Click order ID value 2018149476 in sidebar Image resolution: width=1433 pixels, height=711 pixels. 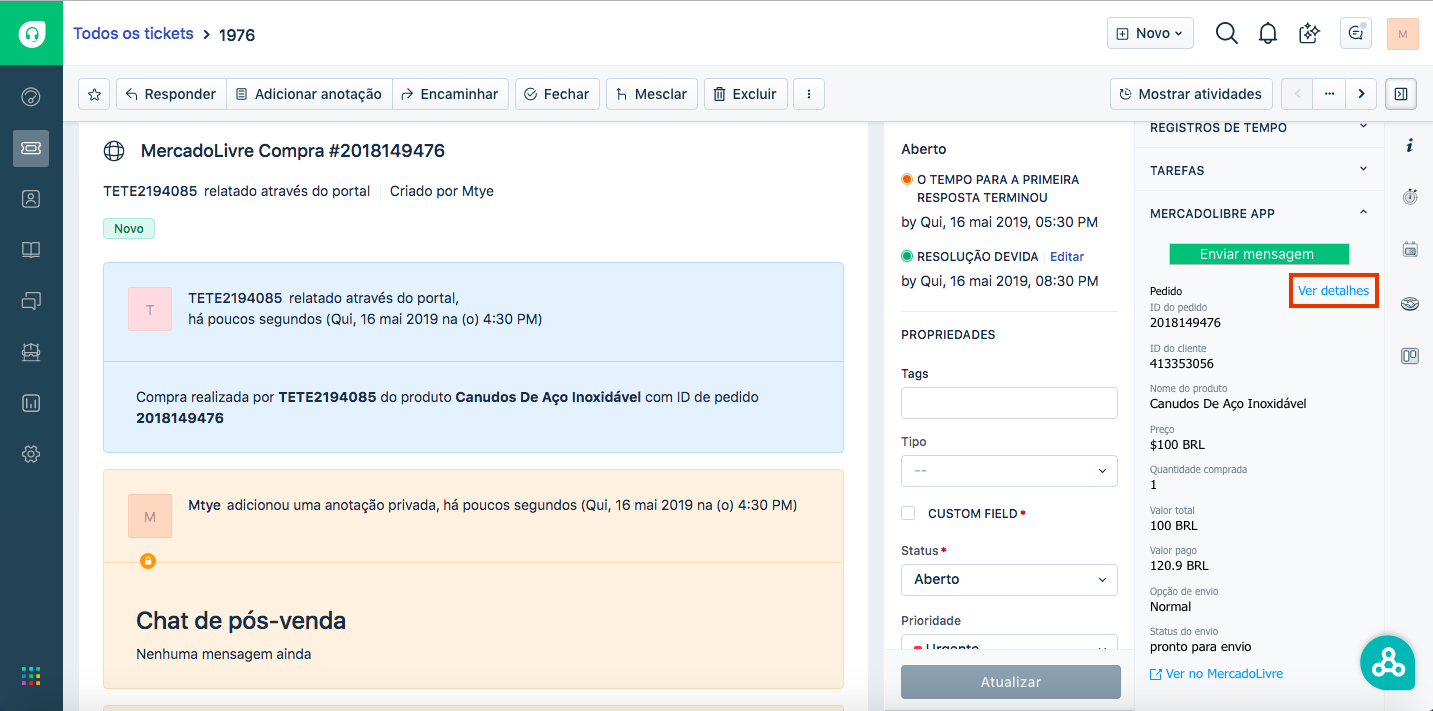pos(1185,323)
